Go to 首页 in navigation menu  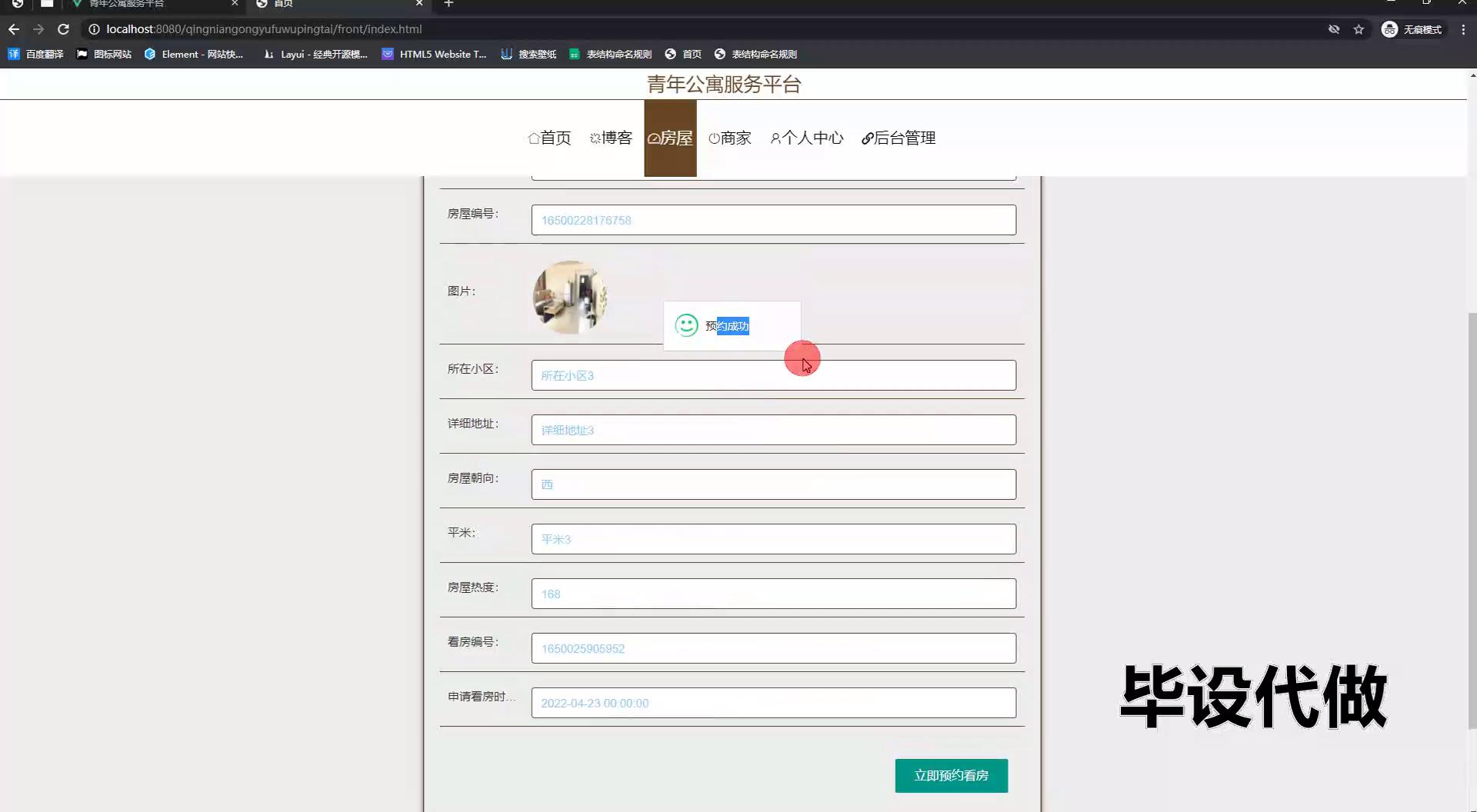point(549,138)
